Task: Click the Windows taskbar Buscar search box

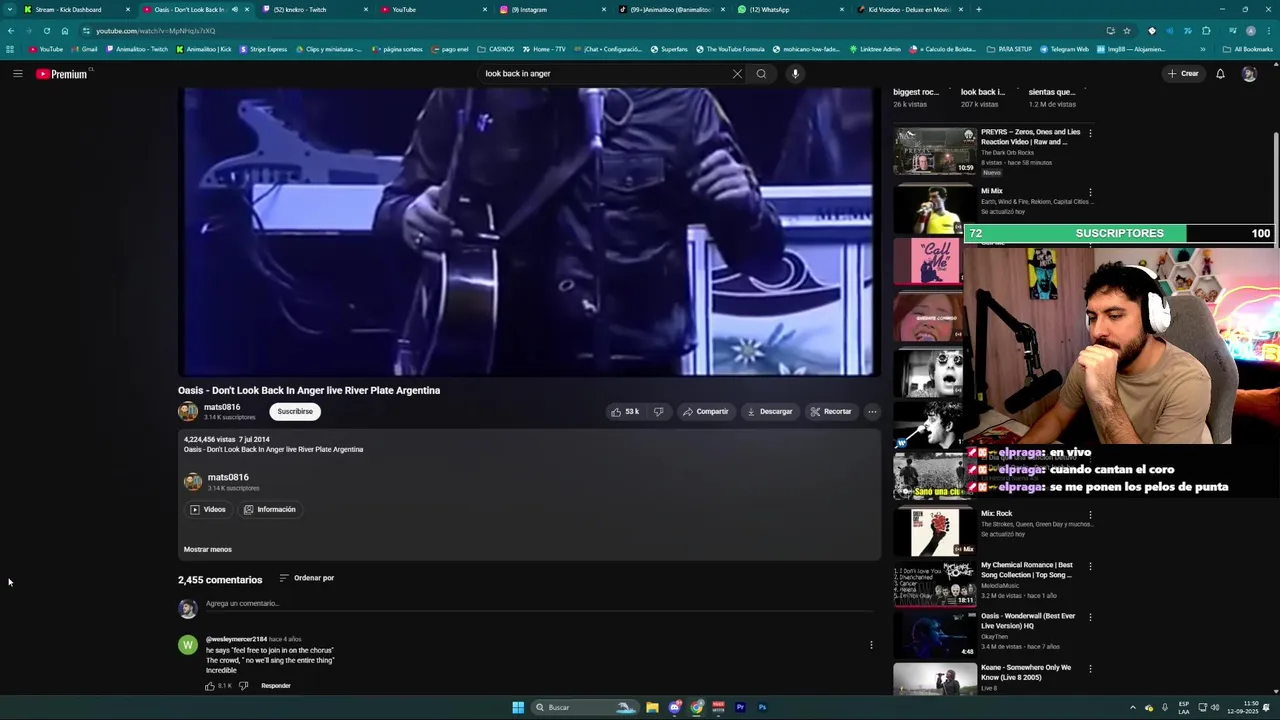Action: click(x=585, y=707)
